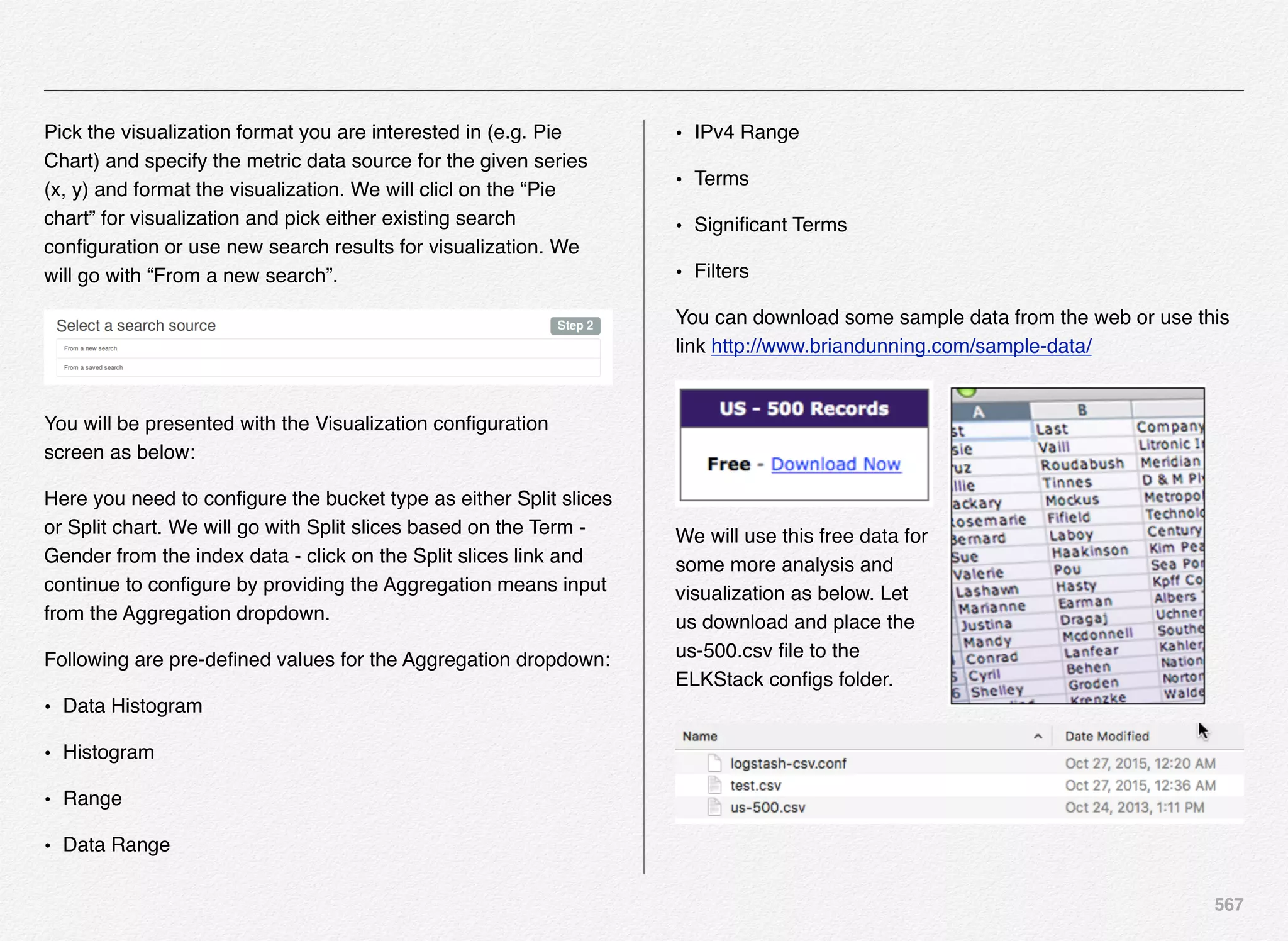Image resolution: width=1288 pixels, height=941 pixels.
Task: Click the US - 500 Records banner
Action: coord(804,409)
